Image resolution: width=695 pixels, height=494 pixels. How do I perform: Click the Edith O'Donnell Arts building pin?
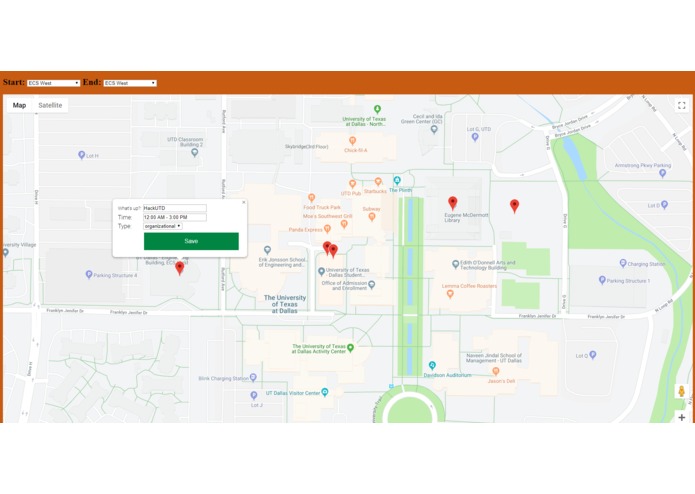[x=455, y=264]
